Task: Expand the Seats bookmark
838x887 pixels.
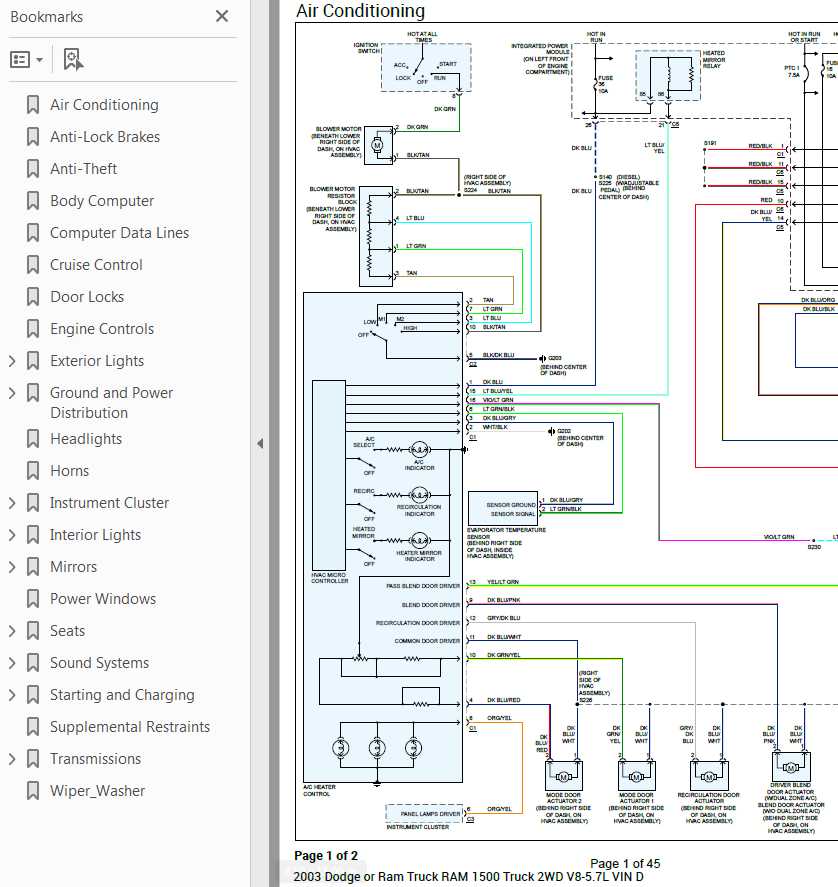Action: [x=12, y=631]
